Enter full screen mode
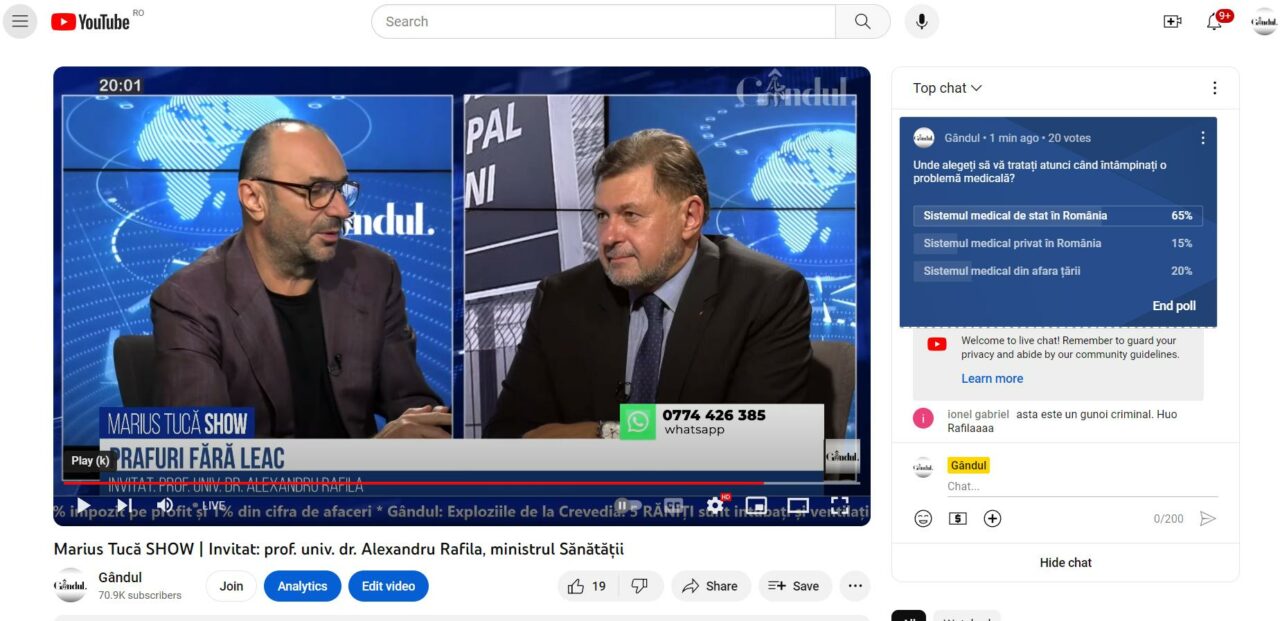 tap(840, 505)
